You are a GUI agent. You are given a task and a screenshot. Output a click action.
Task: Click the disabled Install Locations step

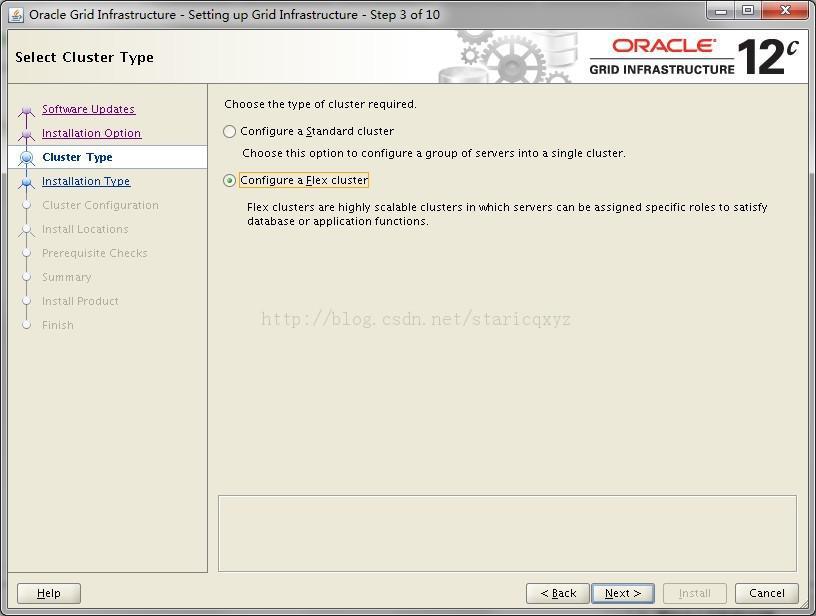[x=85, y=229]
